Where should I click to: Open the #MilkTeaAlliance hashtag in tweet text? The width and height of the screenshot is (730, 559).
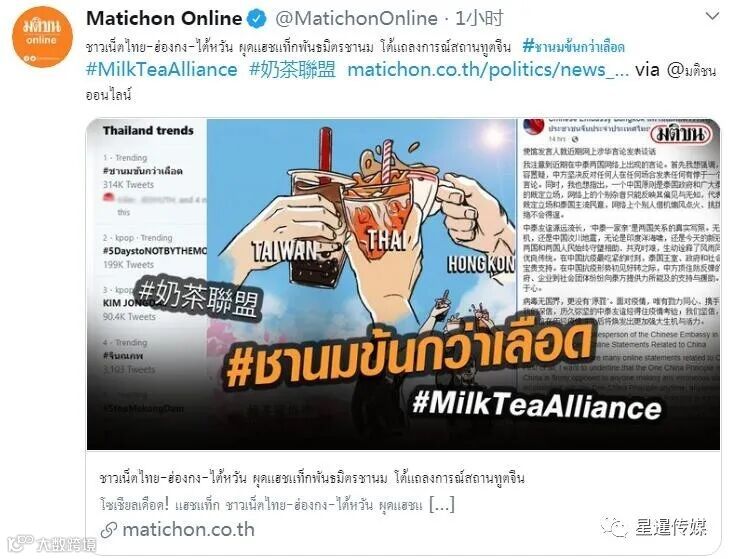click(x=162, y=70)
